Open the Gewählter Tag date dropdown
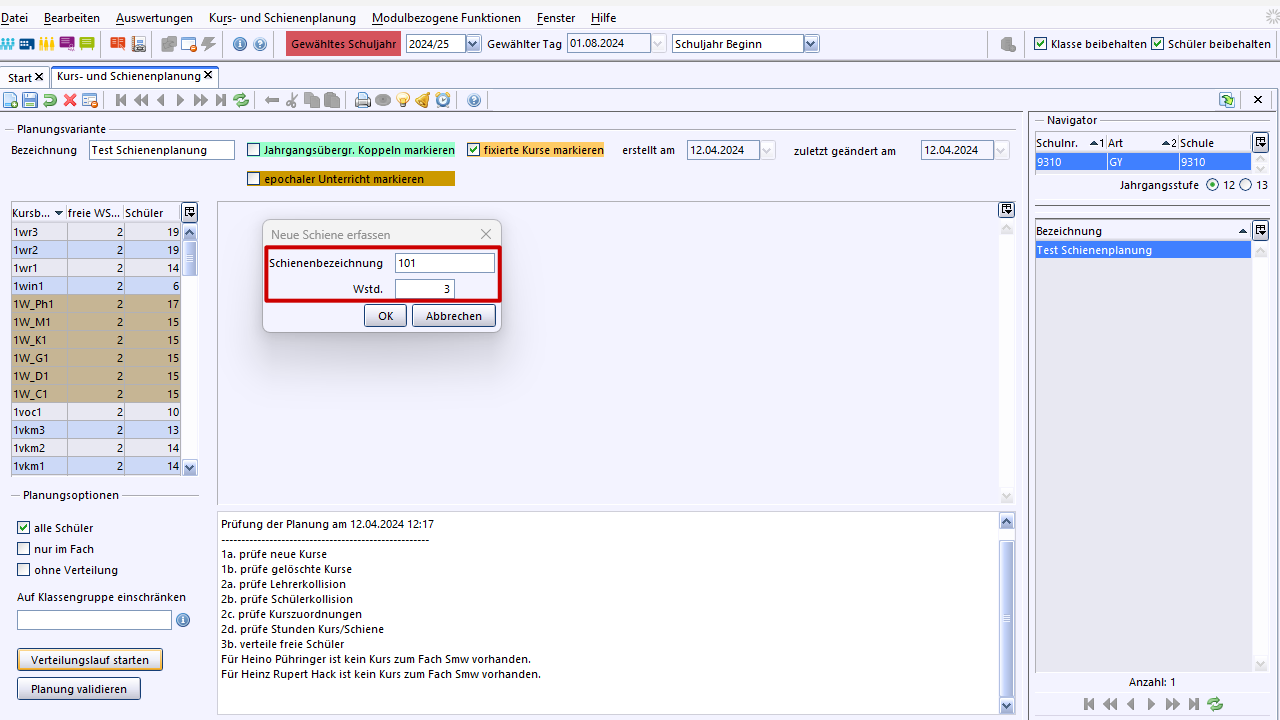1280x720 pixels. [x=658, y=44]
